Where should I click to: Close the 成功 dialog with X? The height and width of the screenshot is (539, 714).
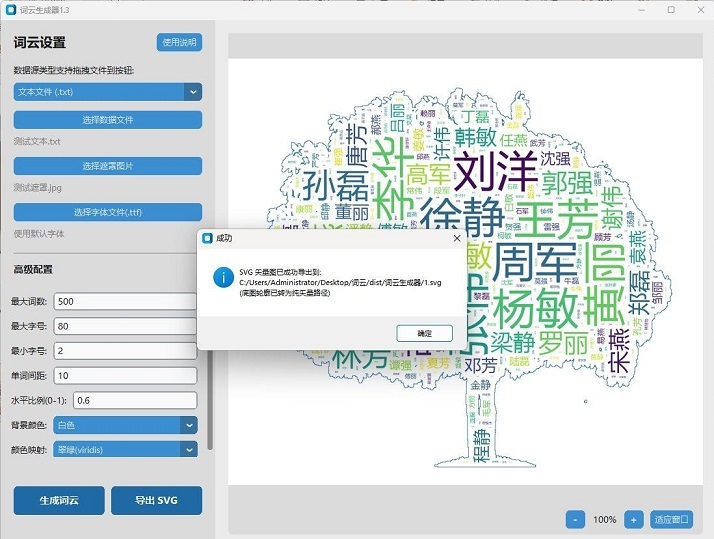(457, 239)
